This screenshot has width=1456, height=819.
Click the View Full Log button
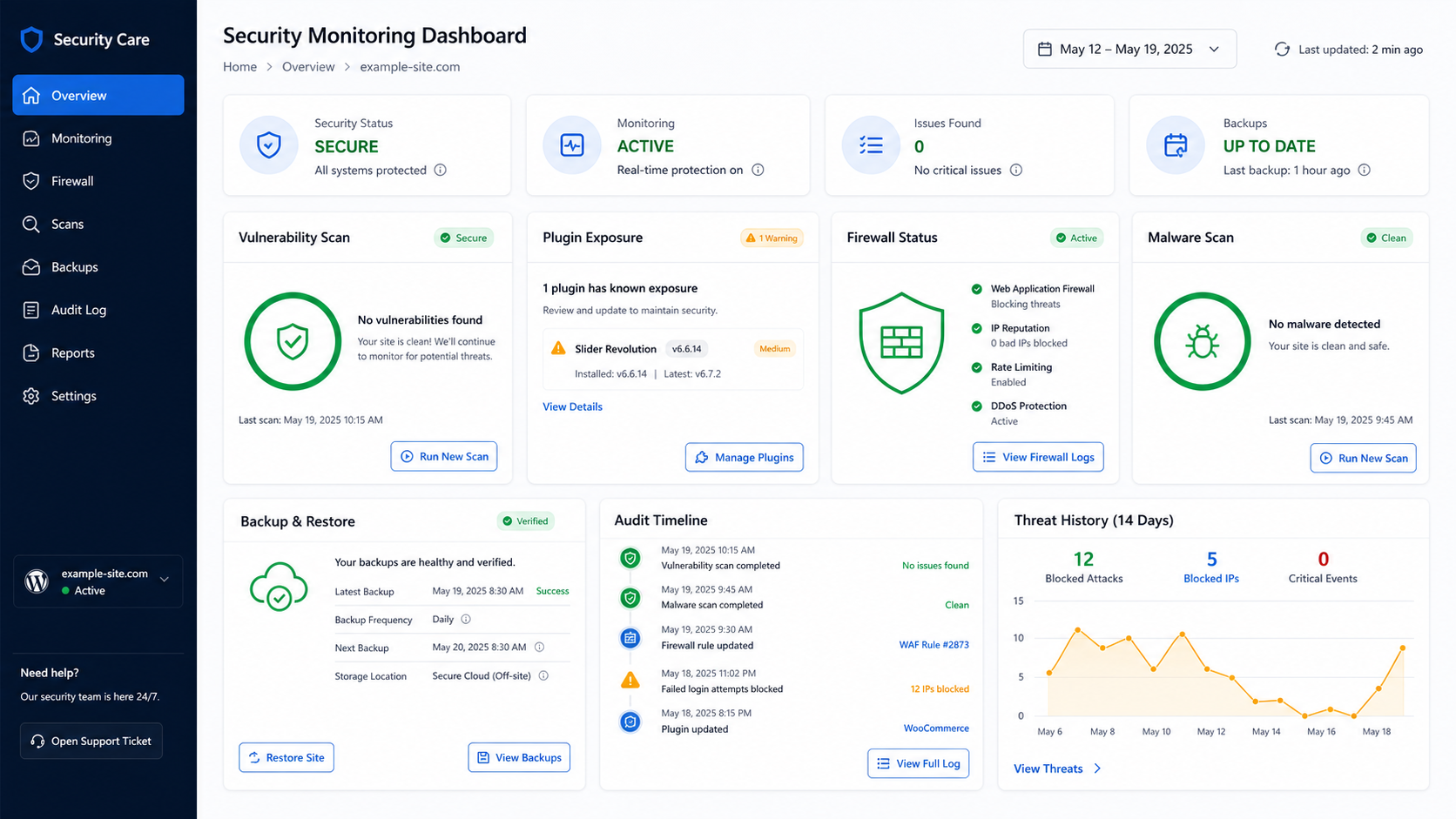click(918, 763)
